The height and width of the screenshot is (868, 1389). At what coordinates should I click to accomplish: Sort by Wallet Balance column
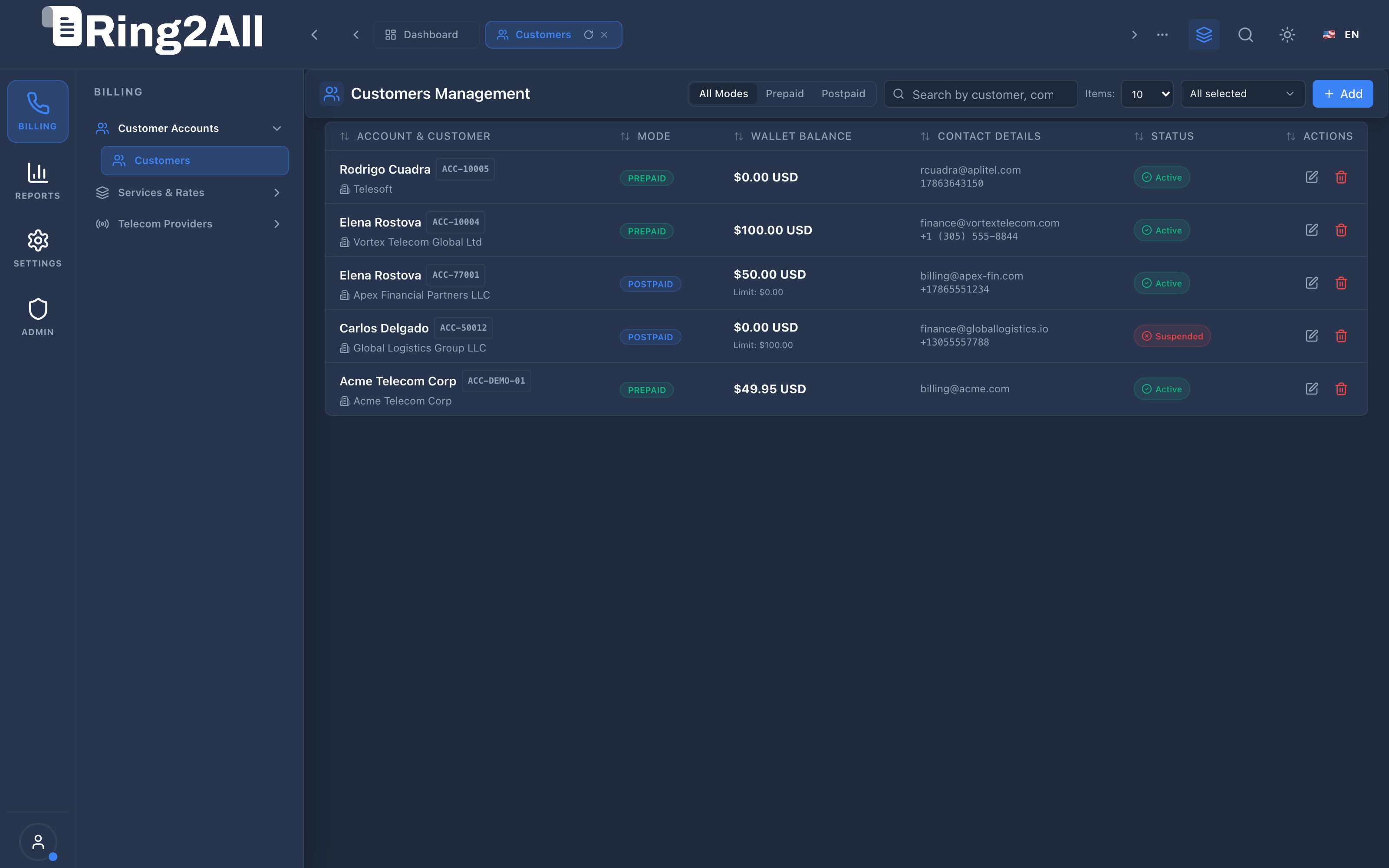(793, 136)
